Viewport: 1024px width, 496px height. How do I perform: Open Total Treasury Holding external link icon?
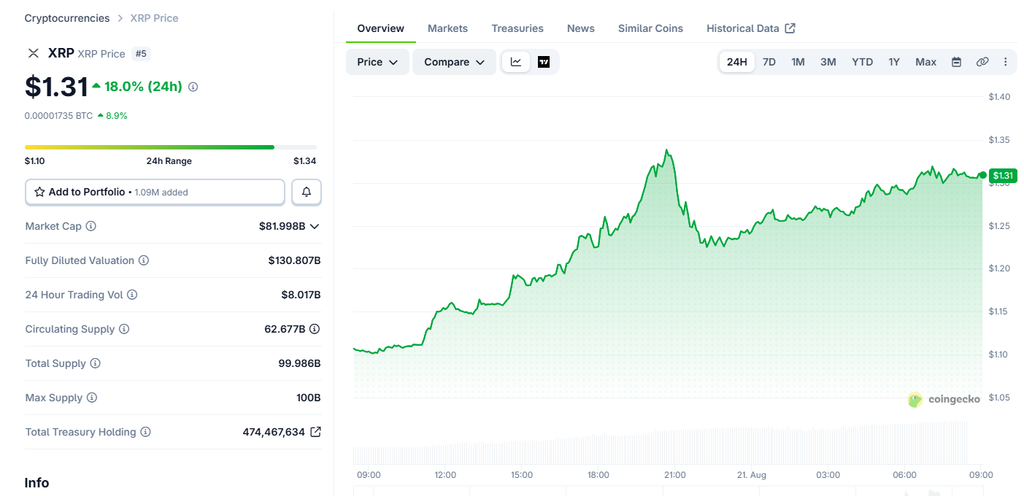click(315, 432)
